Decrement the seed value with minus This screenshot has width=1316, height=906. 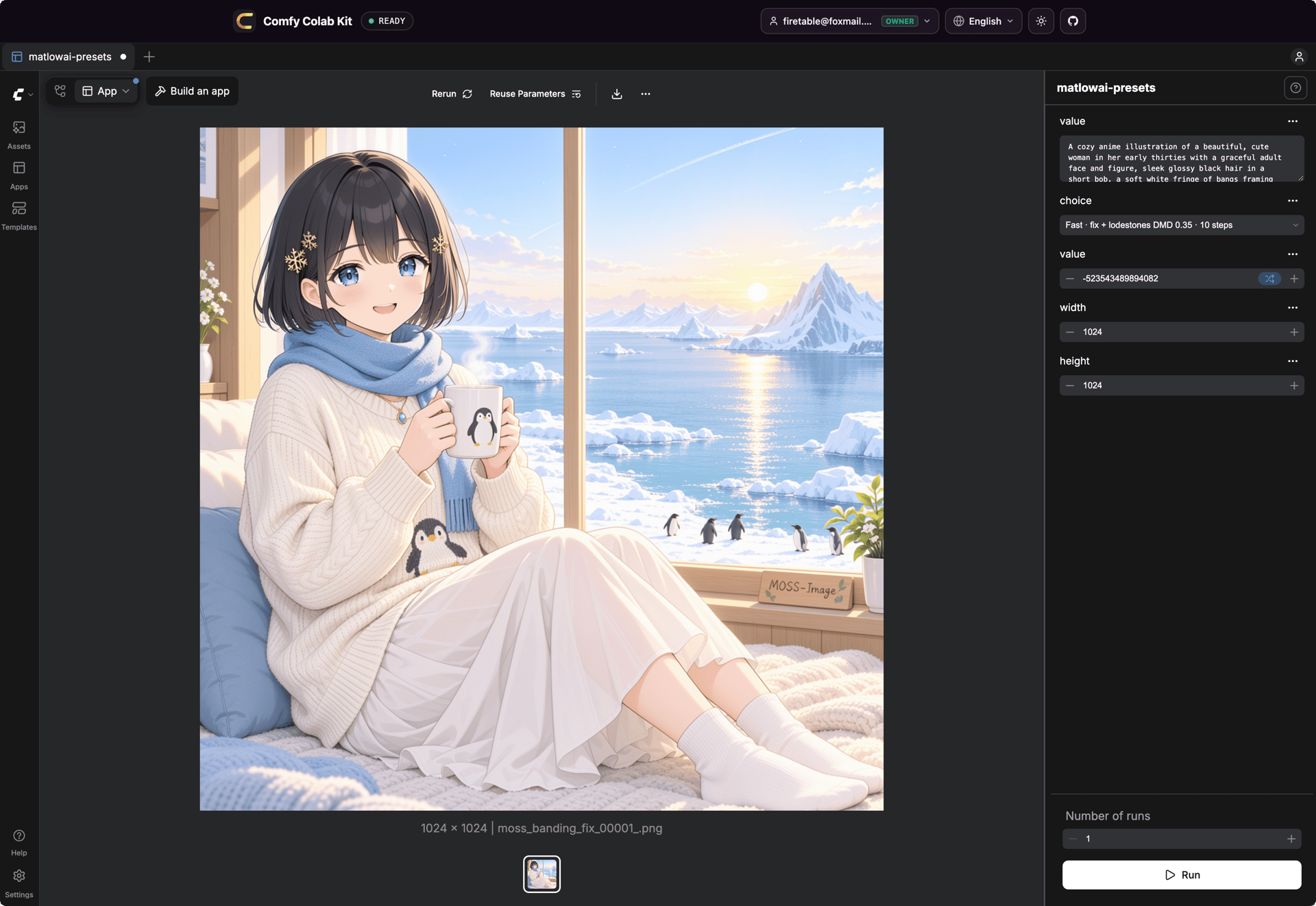[x=1070, y=279]
